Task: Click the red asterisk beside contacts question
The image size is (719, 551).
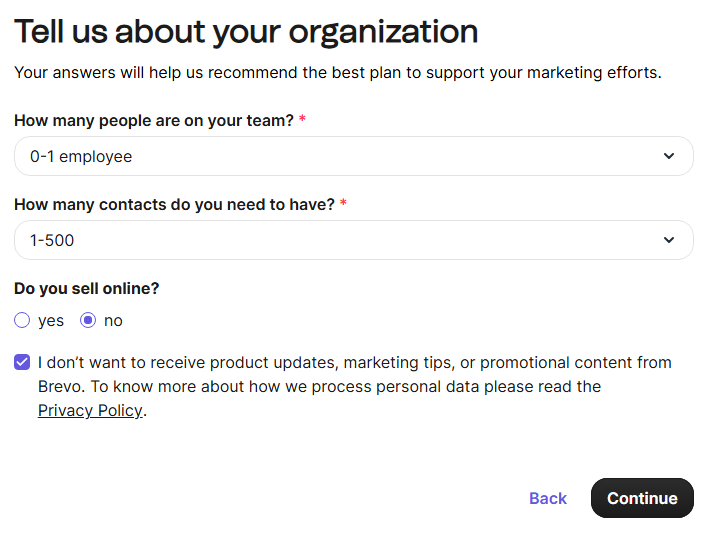Action: click(344, 203)
